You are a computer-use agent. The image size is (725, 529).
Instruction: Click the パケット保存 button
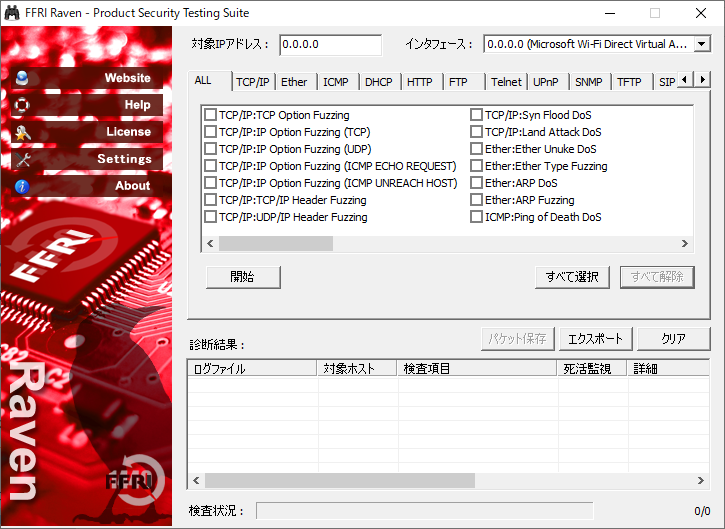[x=517, y=339]
